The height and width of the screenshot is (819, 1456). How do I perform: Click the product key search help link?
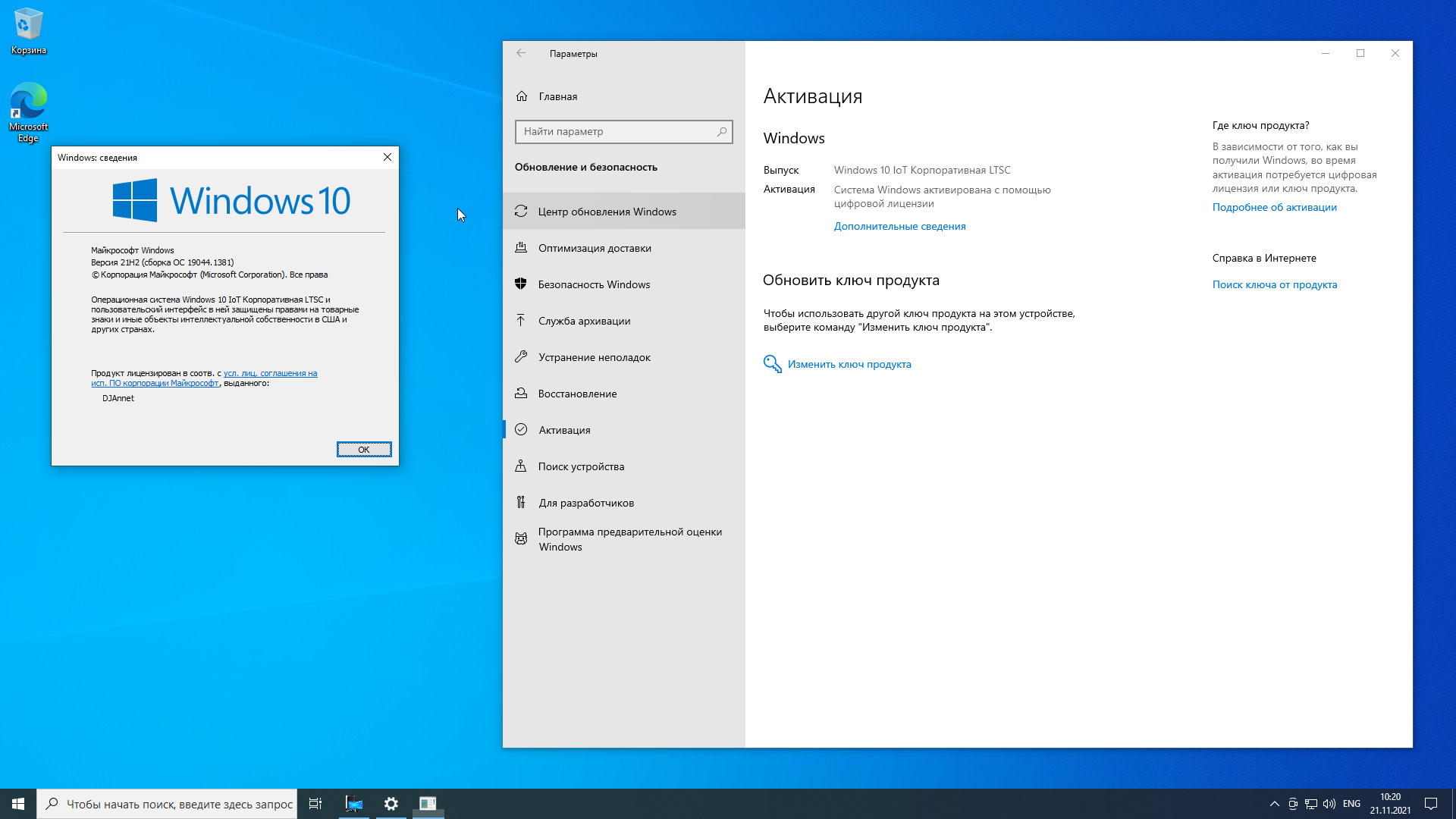click(x=1274, y=284)
